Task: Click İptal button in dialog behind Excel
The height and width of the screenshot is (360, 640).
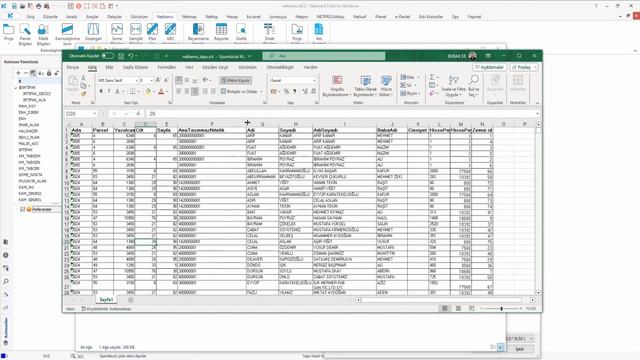Action: 520,349
